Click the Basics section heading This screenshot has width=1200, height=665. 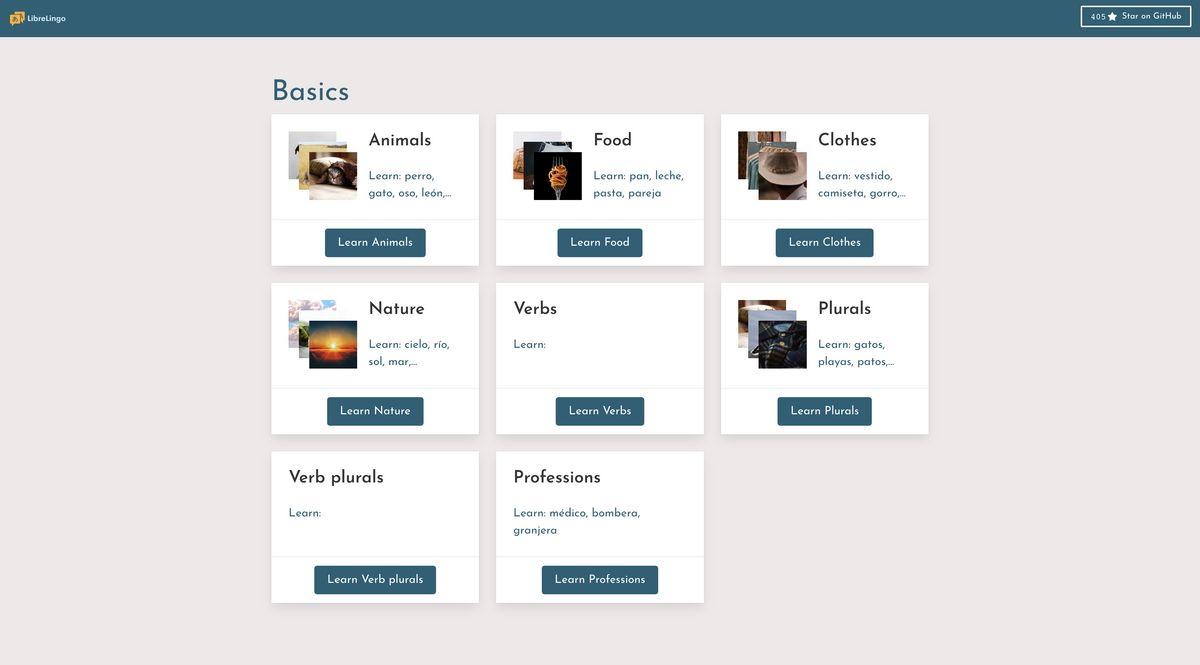point(310,91)
